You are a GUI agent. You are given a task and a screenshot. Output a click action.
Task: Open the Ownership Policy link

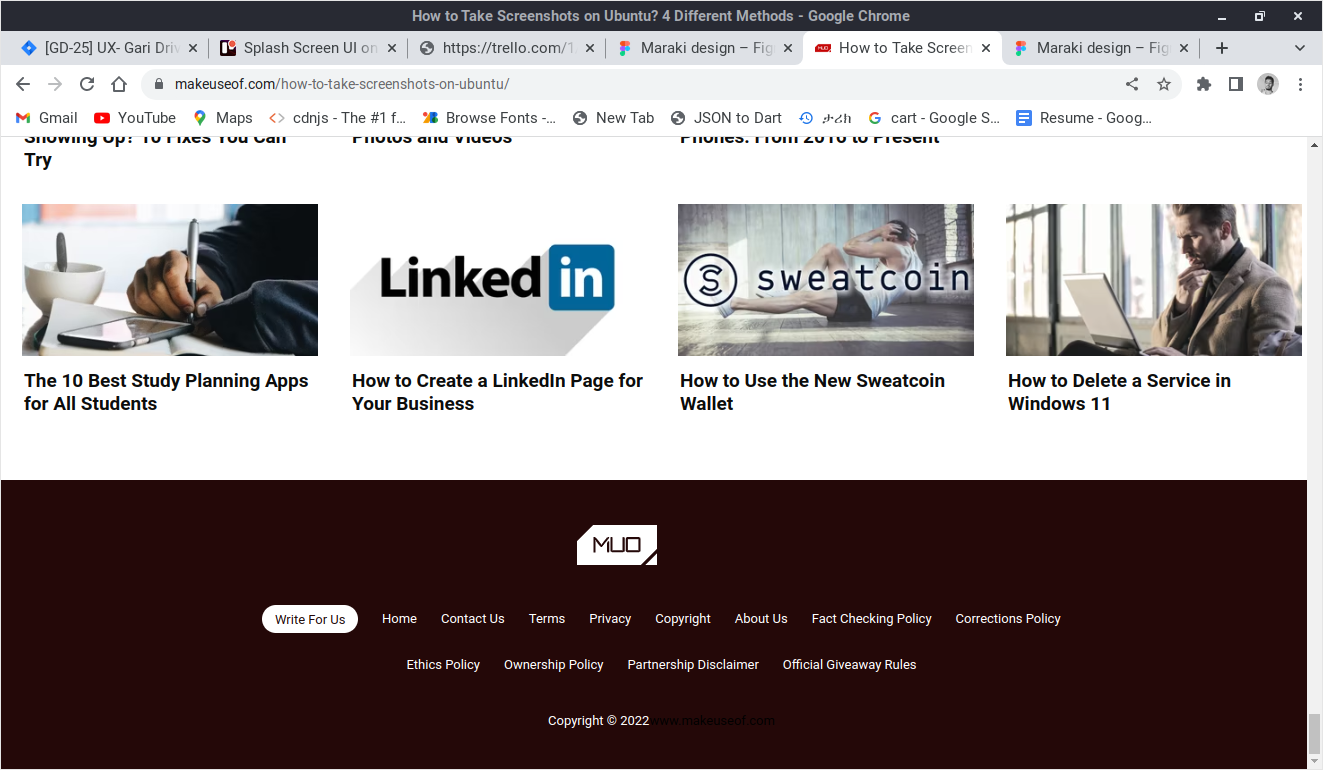pyautogui.click(x=554, y=665)
